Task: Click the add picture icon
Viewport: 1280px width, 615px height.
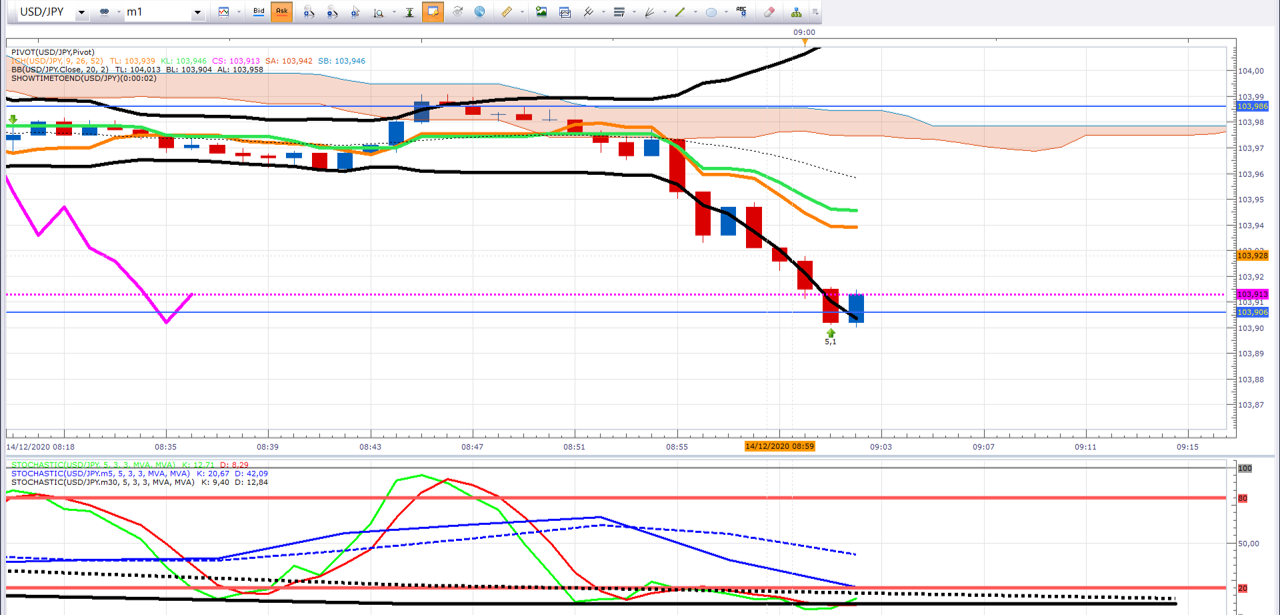Action: 541,12
